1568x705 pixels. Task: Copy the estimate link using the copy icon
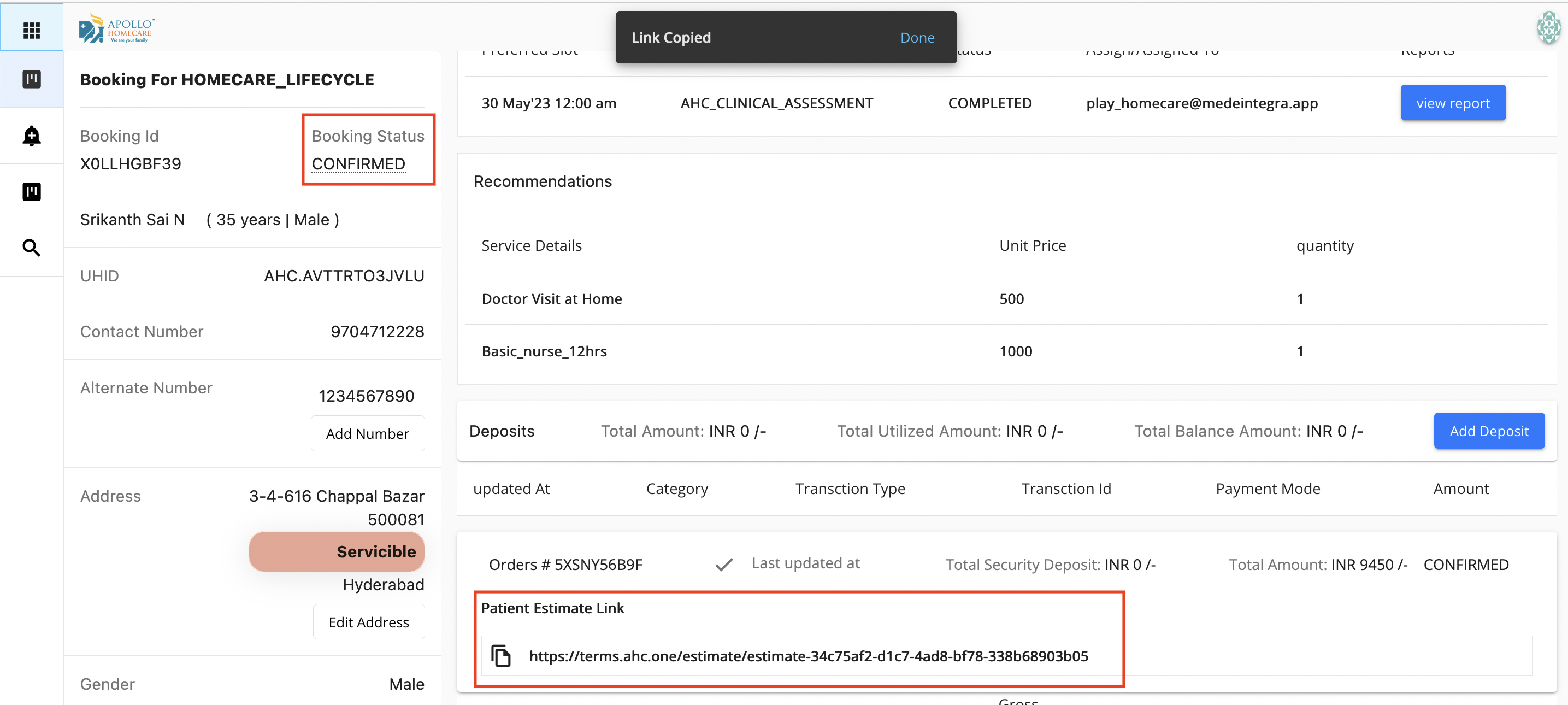tap(502, 656)
